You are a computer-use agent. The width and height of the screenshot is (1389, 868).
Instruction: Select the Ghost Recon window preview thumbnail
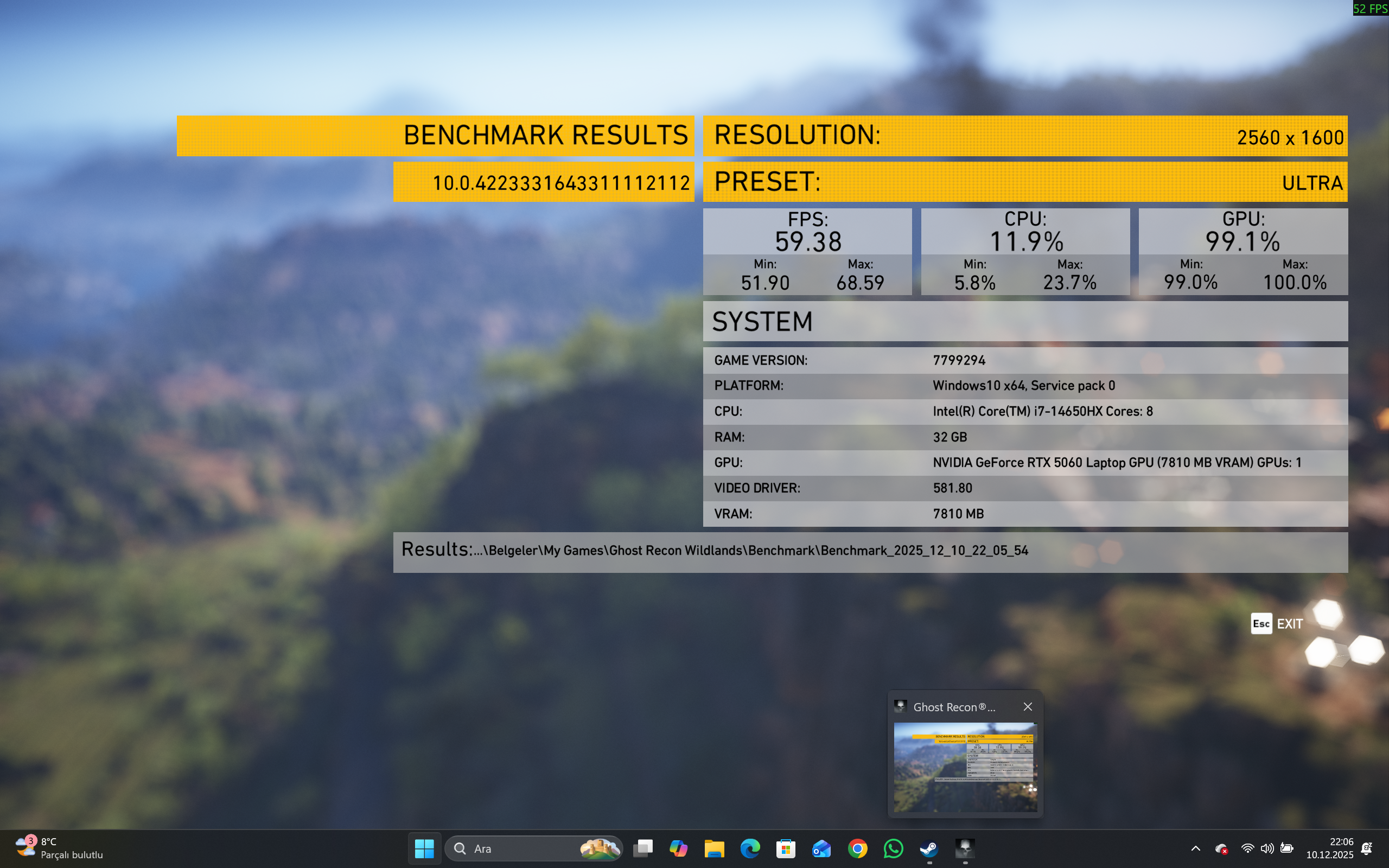(965, 767)
